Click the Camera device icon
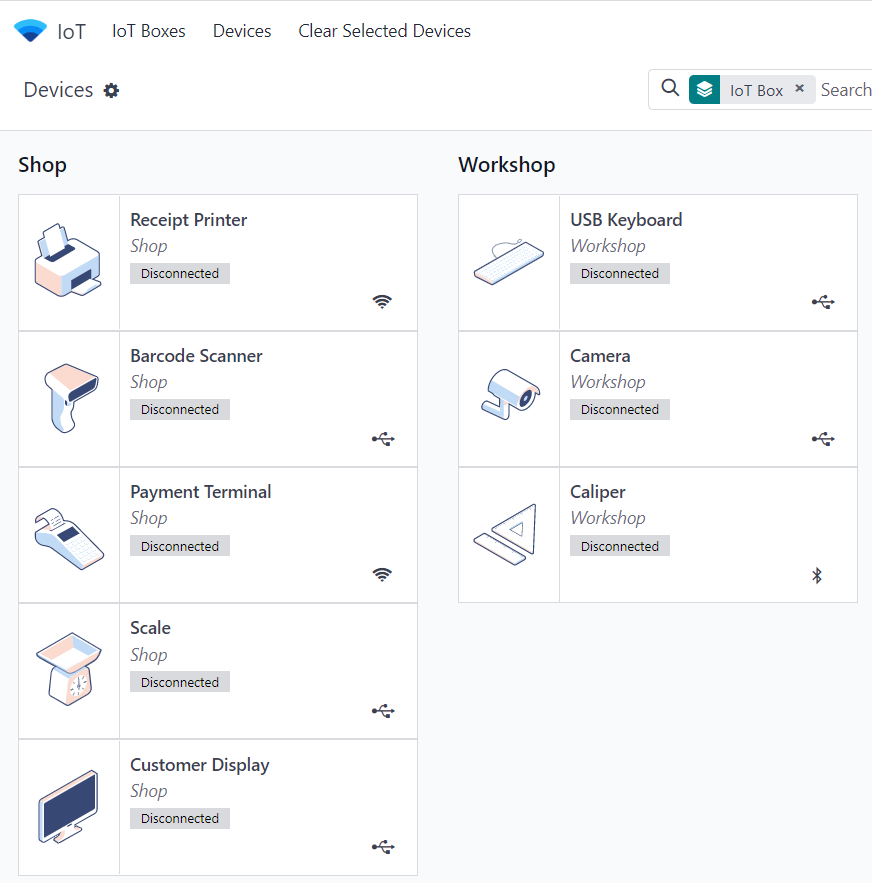The height and width of the screenshot is (883, 872). 508,398
